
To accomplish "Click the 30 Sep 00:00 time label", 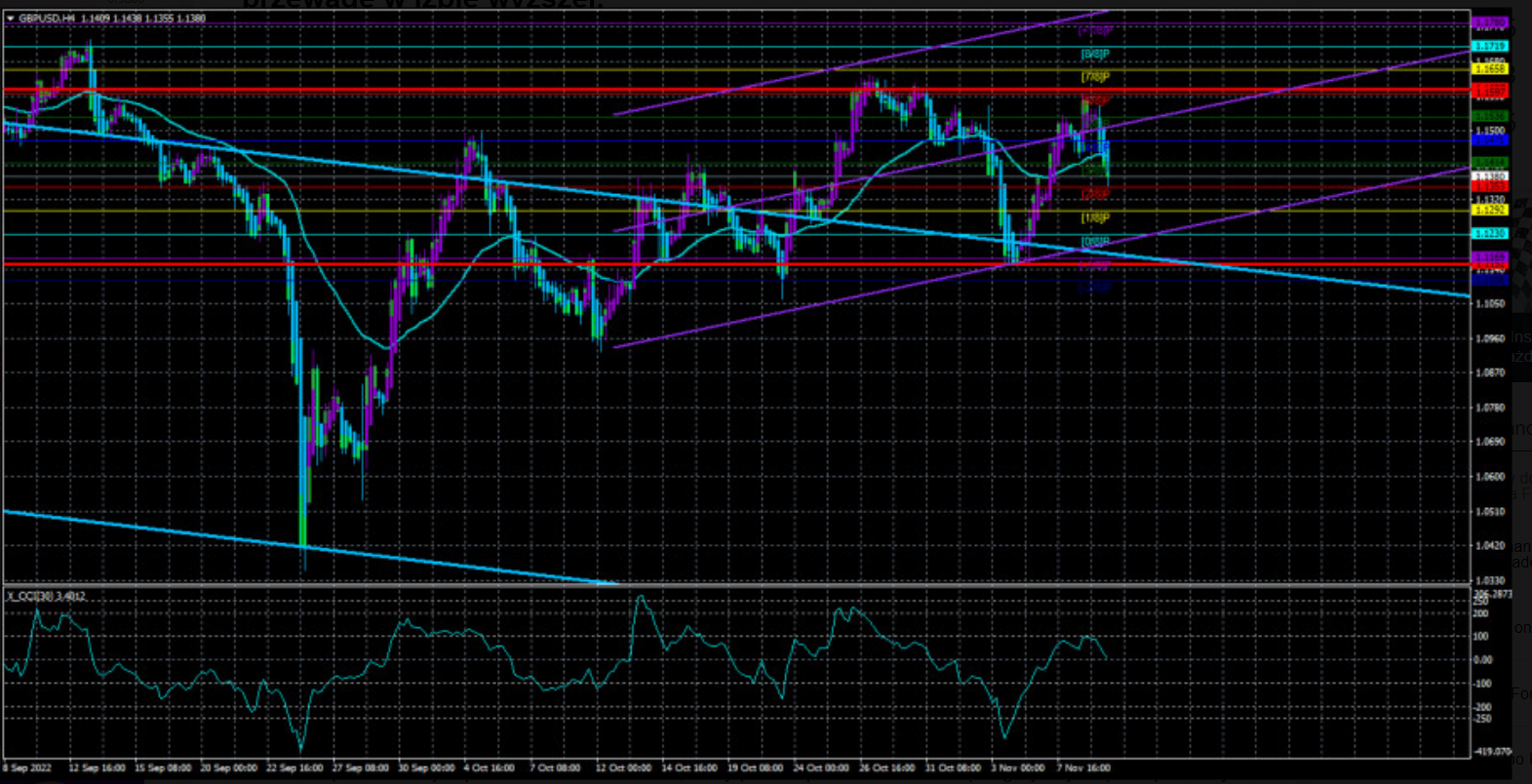I will coord(426,768).
